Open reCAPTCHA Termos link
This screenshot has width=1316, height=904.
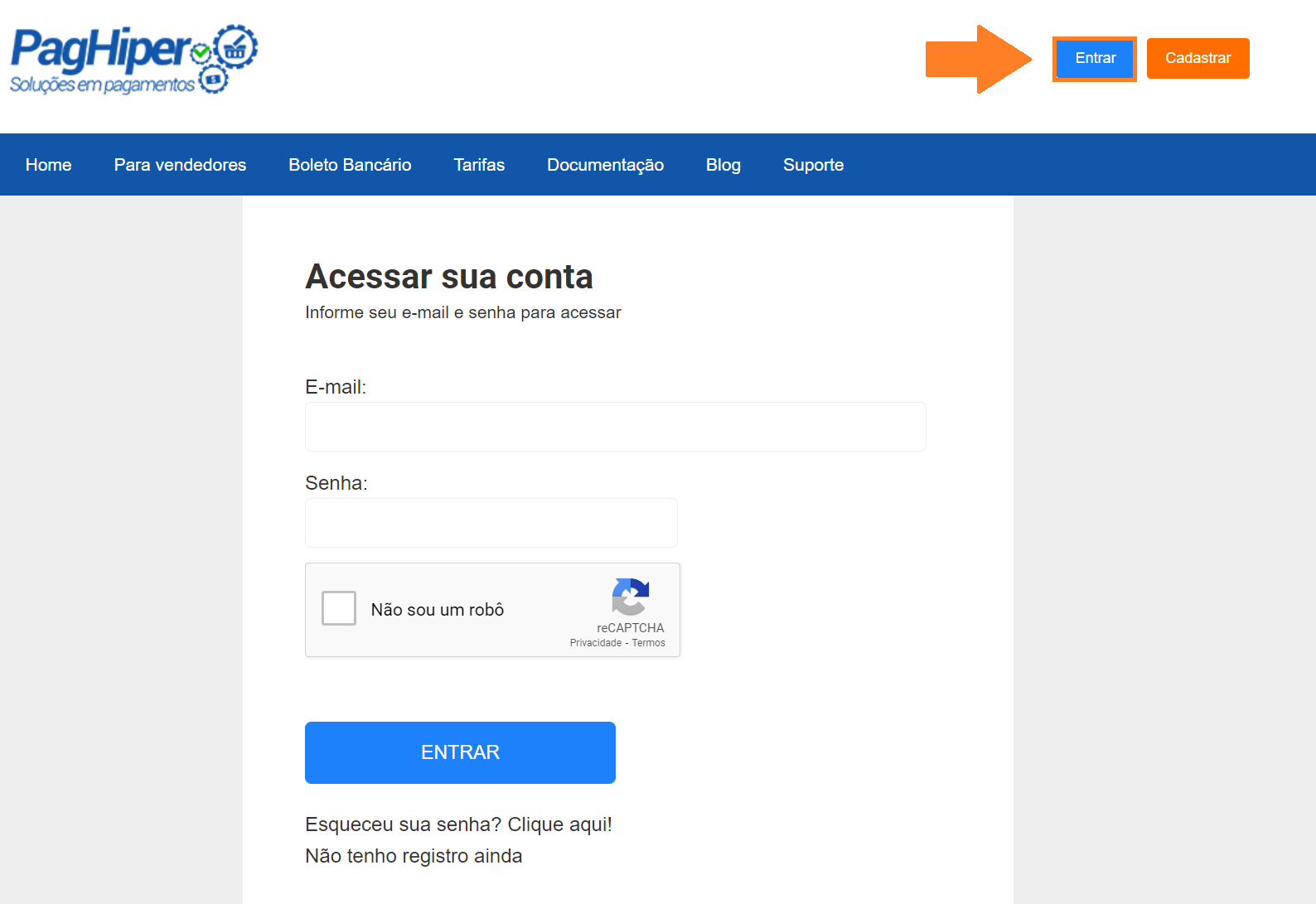click(649, 643)
